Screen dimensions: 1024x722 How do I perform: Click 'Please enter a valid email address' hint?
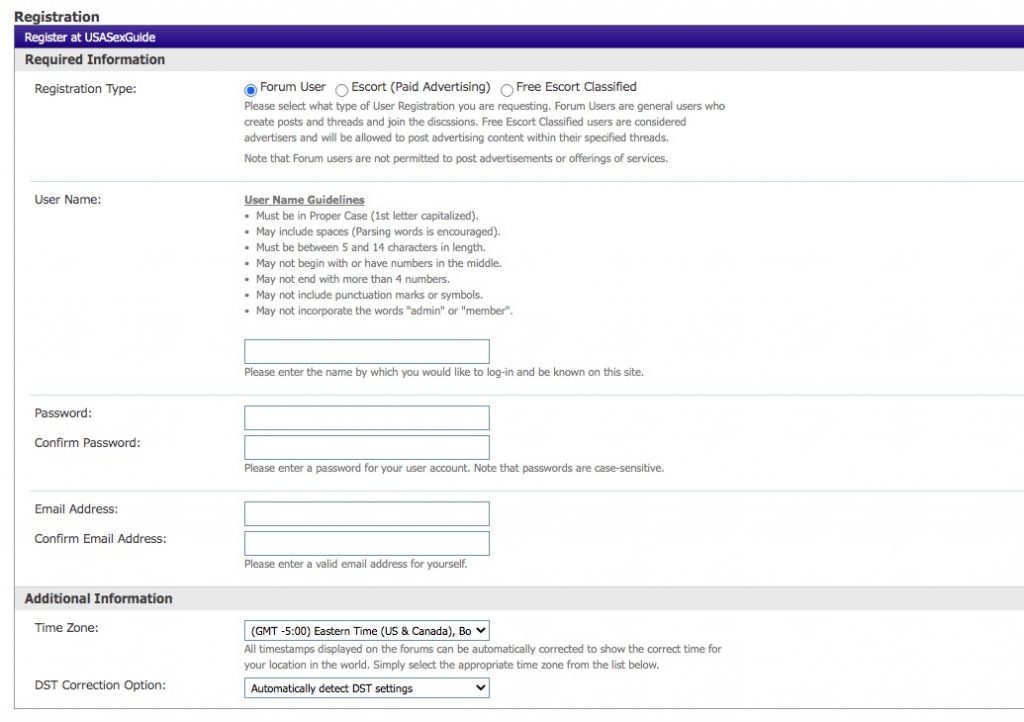356,564
